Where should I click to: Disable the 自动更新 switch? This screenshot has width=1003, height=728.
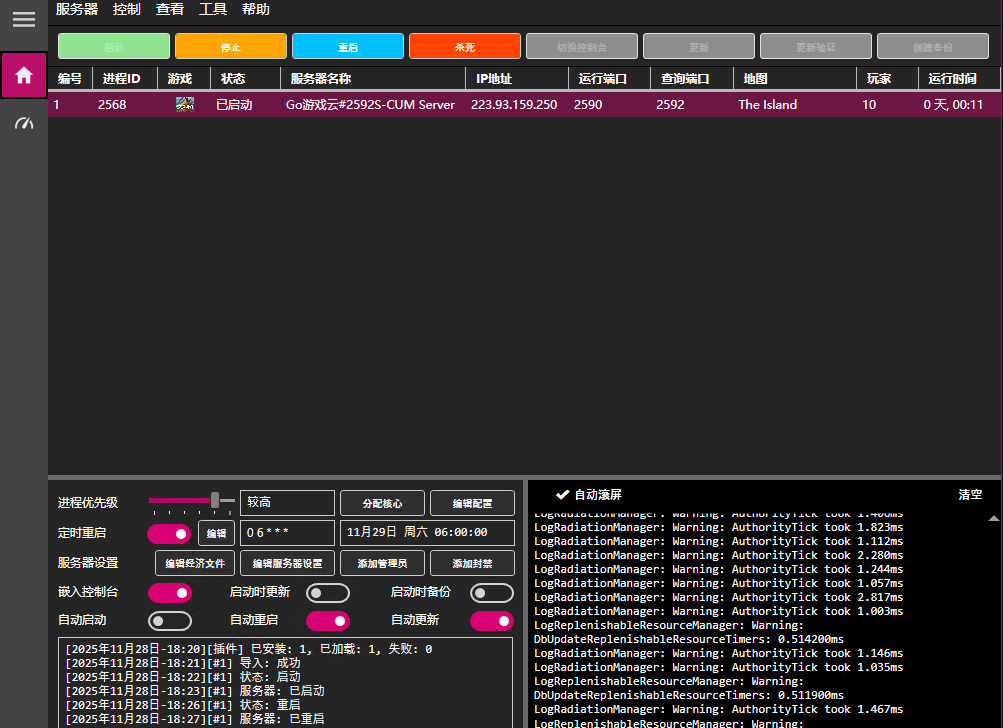pyautogui.click(x=491, y=621)
